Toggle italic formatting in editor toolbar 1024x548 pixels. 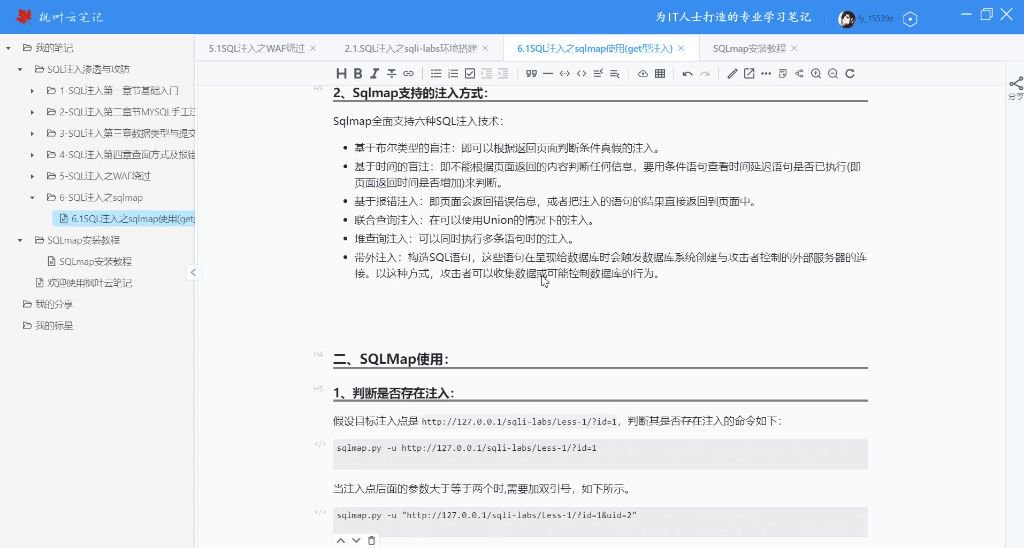pyautogui.click(x=374, y=73)
